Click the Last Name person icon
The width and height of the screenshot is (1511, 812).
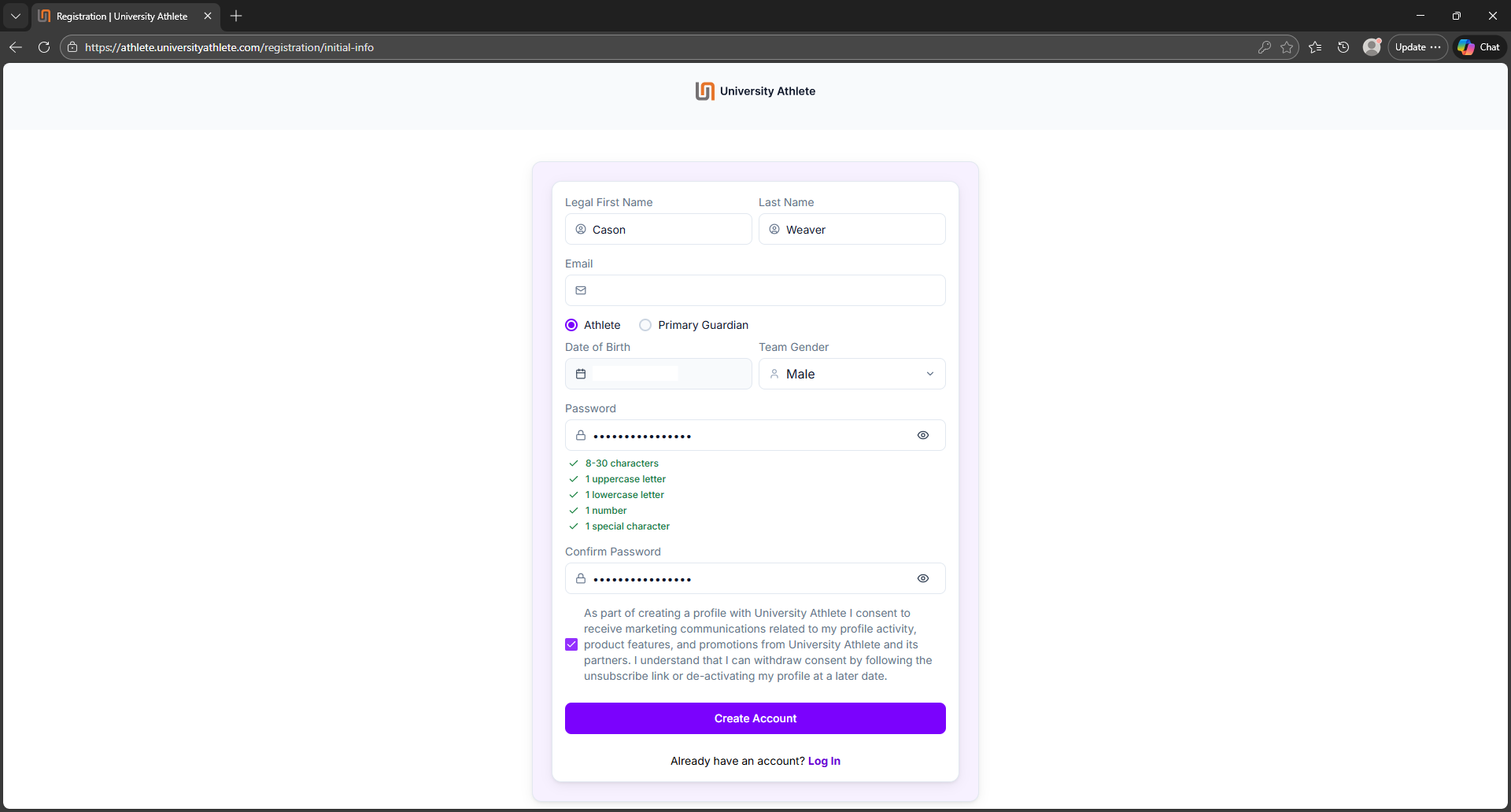[774, 229]
